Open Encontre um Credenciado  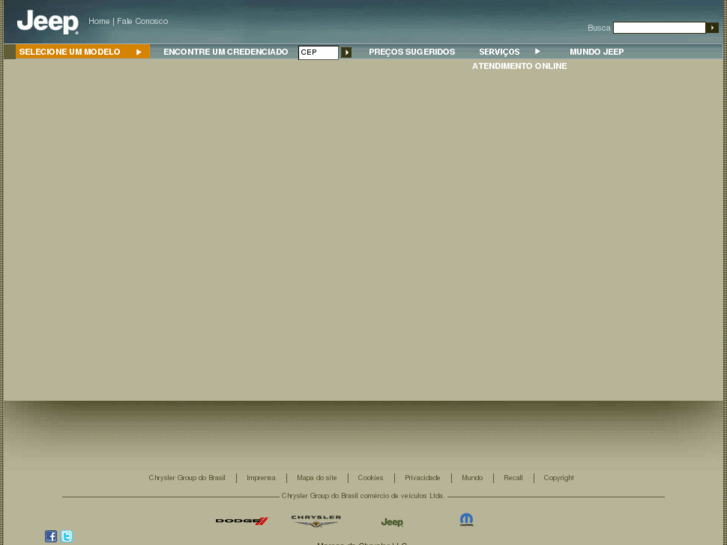click(x=226, y=52)
